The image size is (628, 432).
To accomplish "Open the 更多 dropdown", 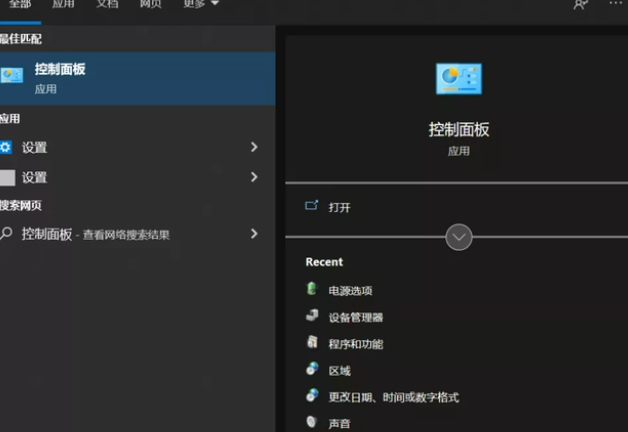I will [201, 5].
